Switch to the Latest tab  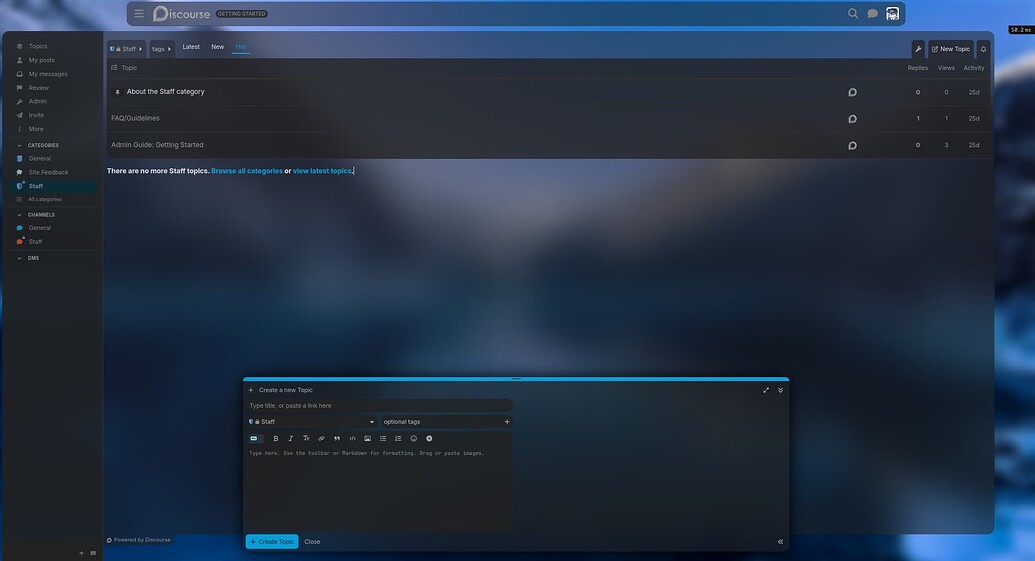pos(191,47)
